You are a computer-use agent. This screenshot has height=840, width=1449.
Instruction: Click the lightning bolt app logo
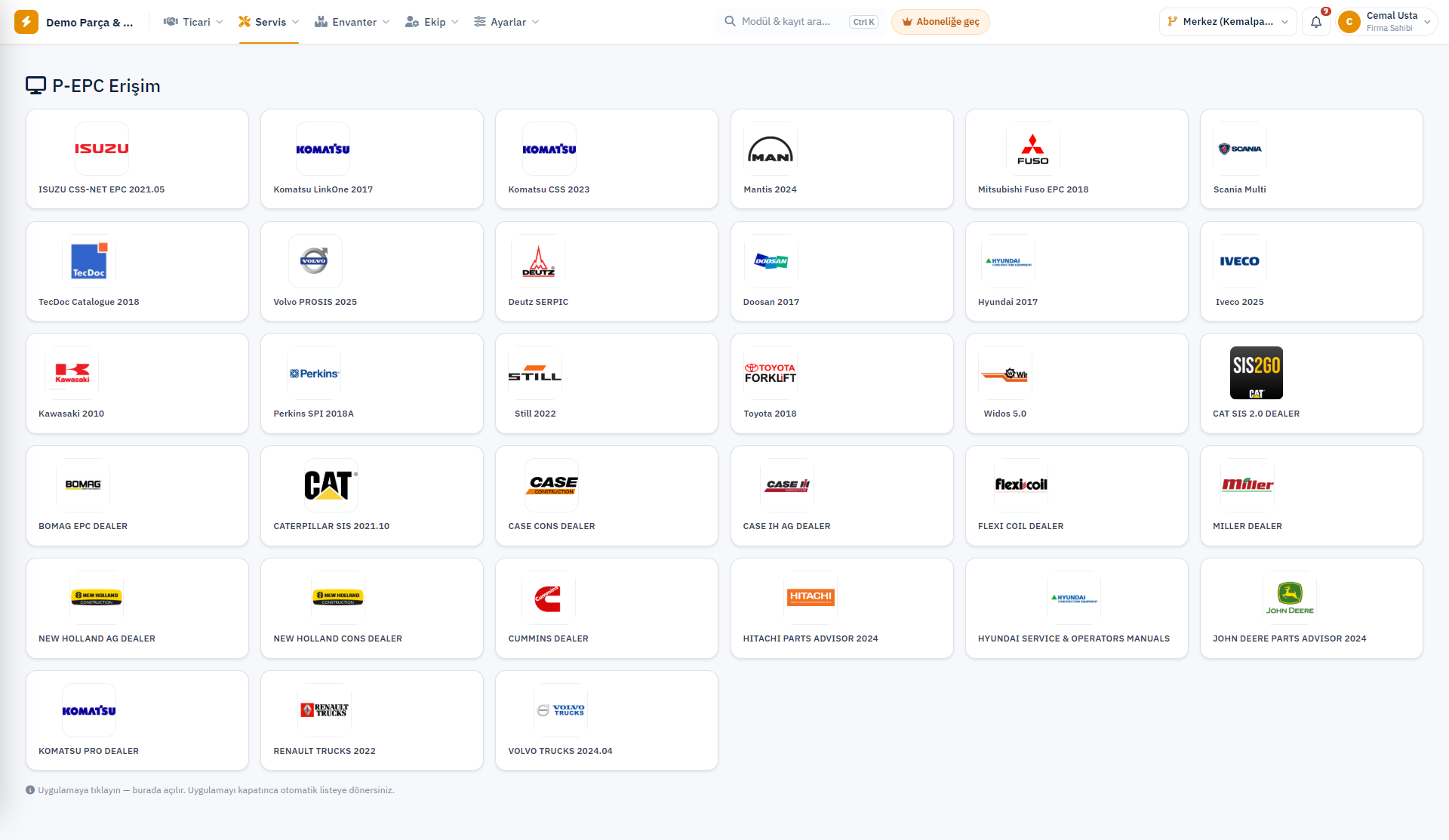coord(26,22)
